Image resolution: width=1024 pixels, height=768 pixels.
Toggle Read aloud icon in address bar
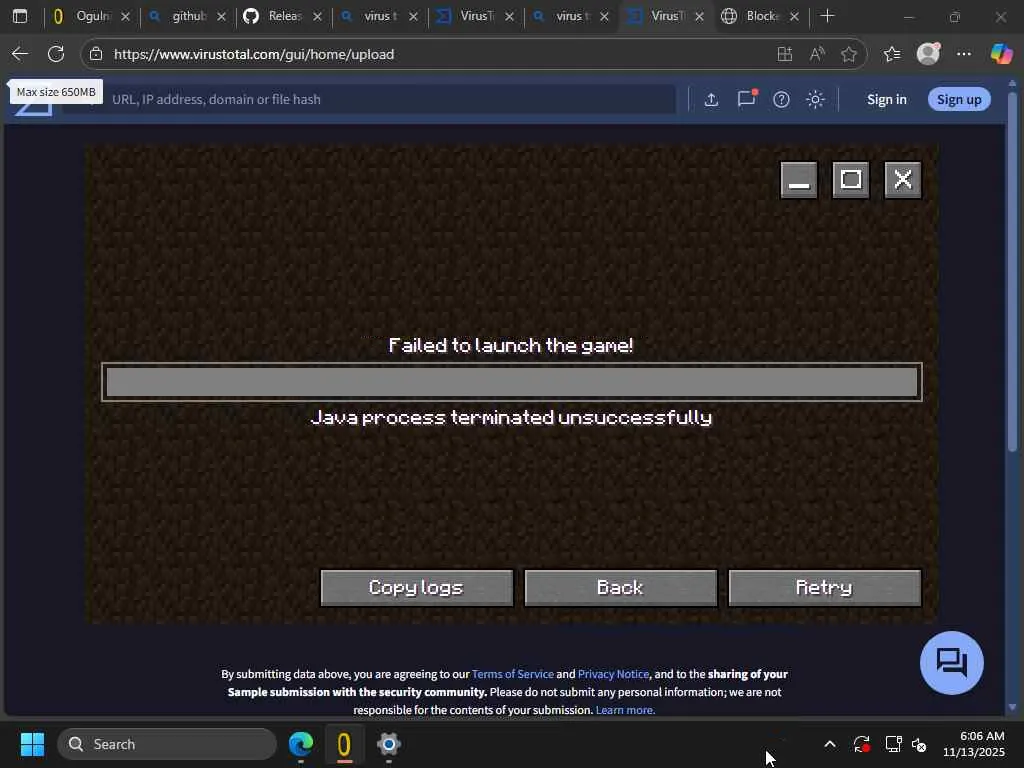point(817,54)
